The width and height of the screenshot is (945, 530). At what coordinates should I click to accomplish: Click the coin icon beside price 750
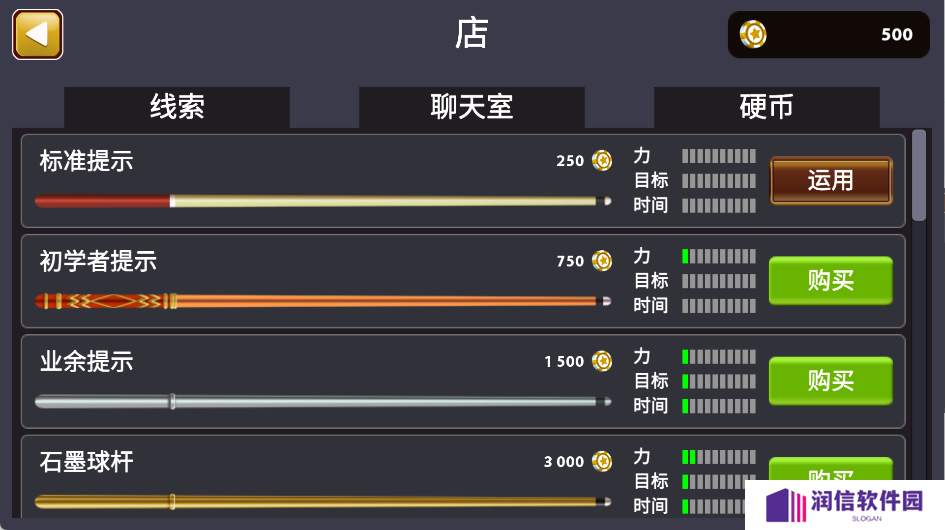(x=601, y=260)
